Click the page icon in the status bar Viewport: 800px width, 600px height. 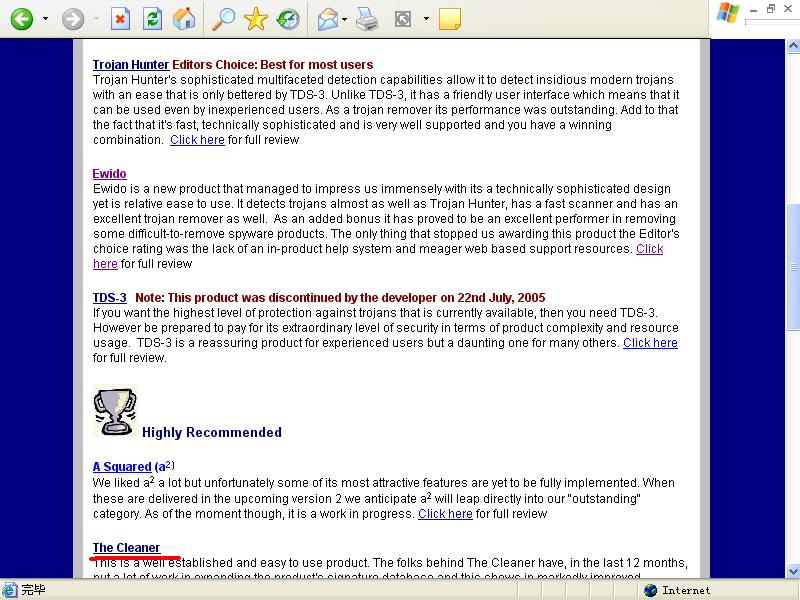click(9, 590)
